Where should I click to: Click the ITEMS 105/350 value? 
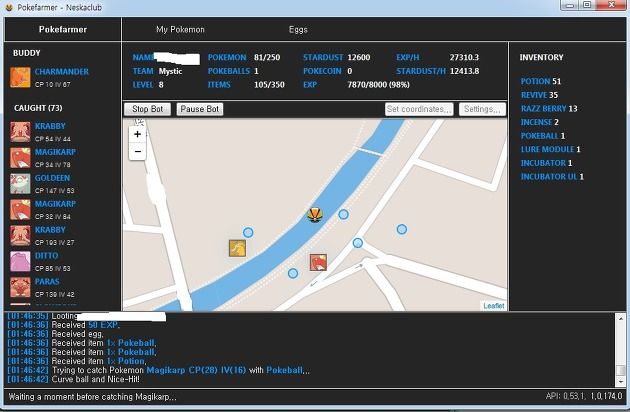(269, 84)
